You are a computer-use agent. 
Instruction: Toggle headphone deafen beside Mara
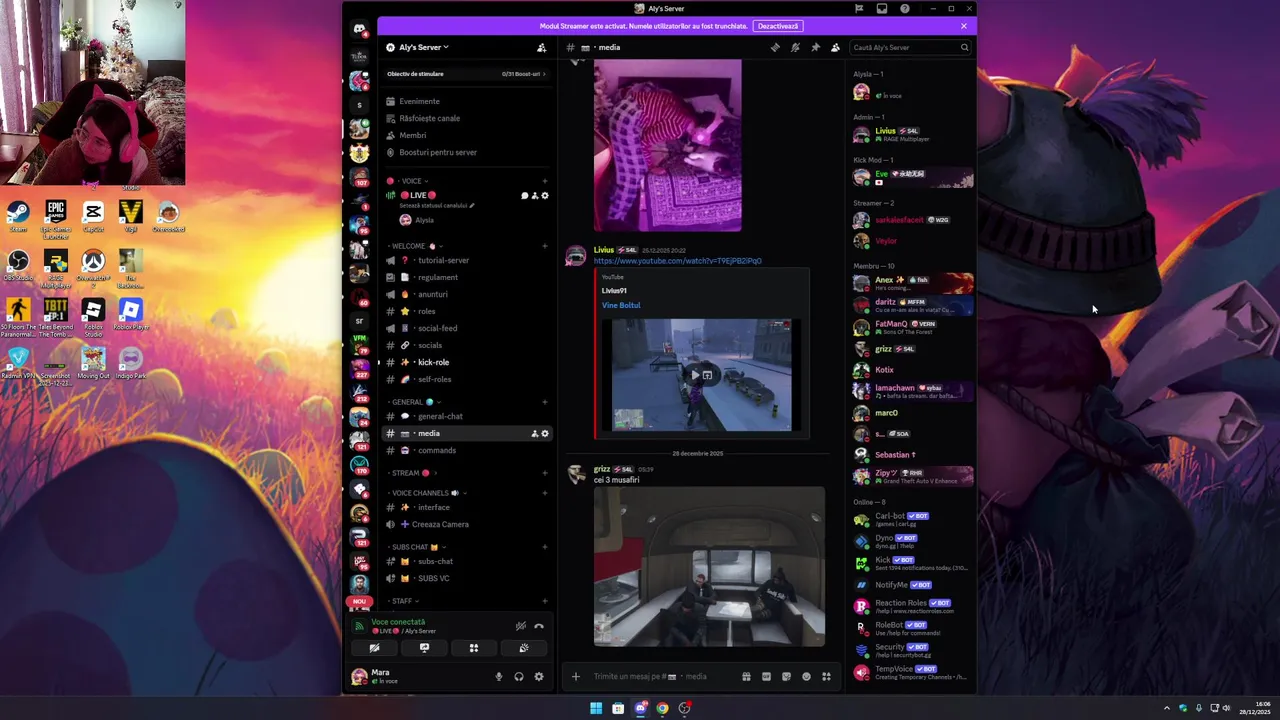(519, 677)
